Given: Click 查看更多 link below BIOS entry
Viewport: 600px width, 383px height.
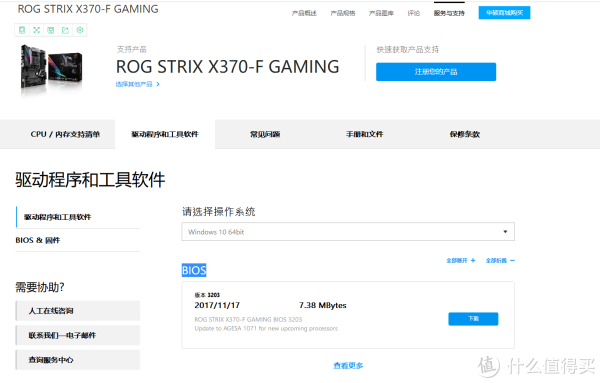Looking at the screenshot, I should click(348, 366).
